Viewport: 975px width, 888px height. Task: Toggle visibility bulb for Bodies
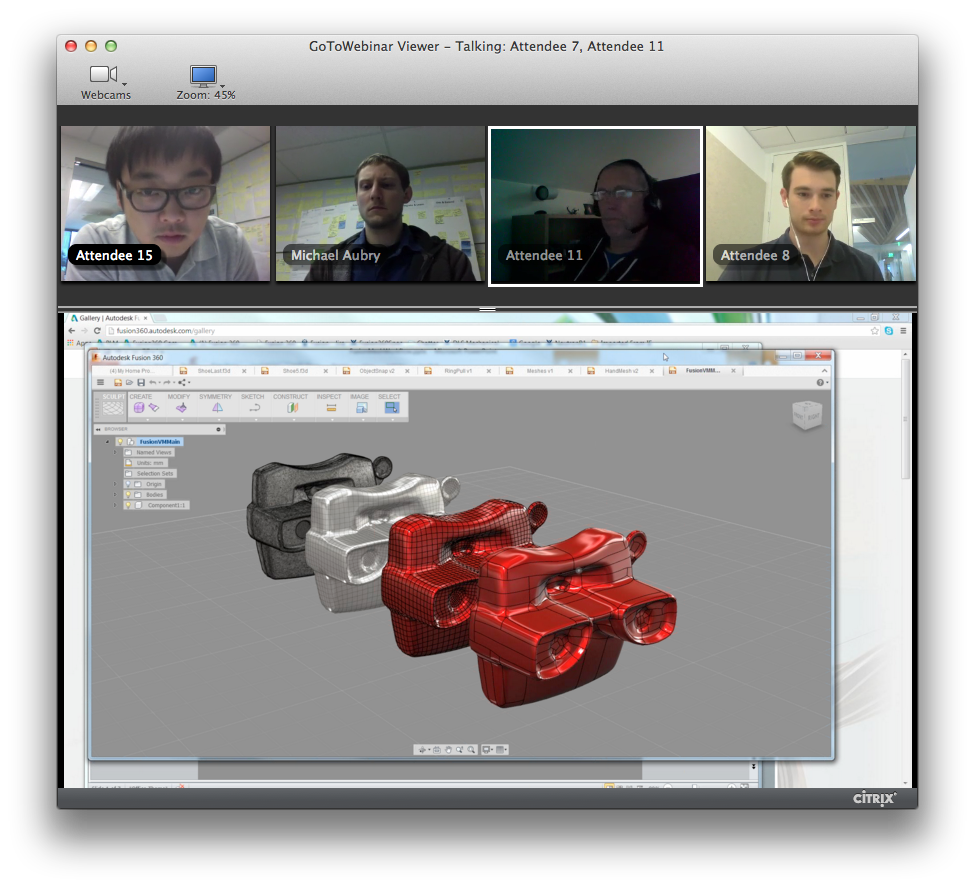click(128, 494)
